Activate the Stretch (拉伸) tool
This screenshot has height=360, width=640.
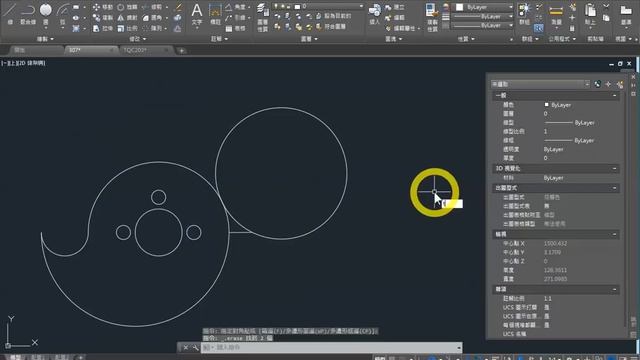pos(102,29)
